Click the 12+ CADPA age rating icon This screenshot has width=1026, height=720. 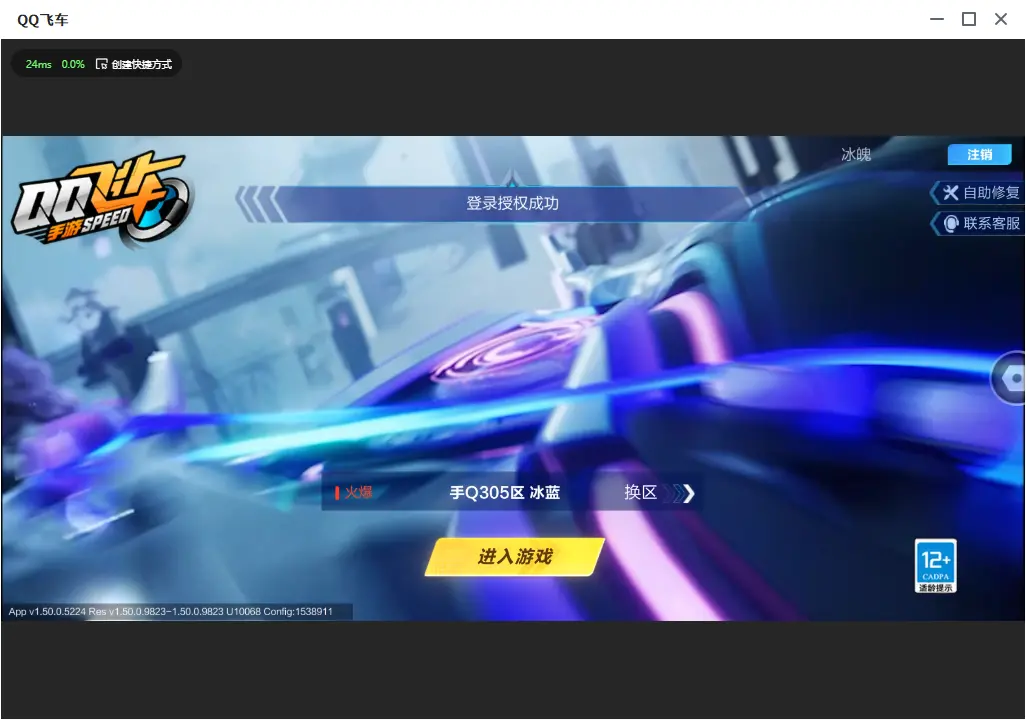point(936,566)
